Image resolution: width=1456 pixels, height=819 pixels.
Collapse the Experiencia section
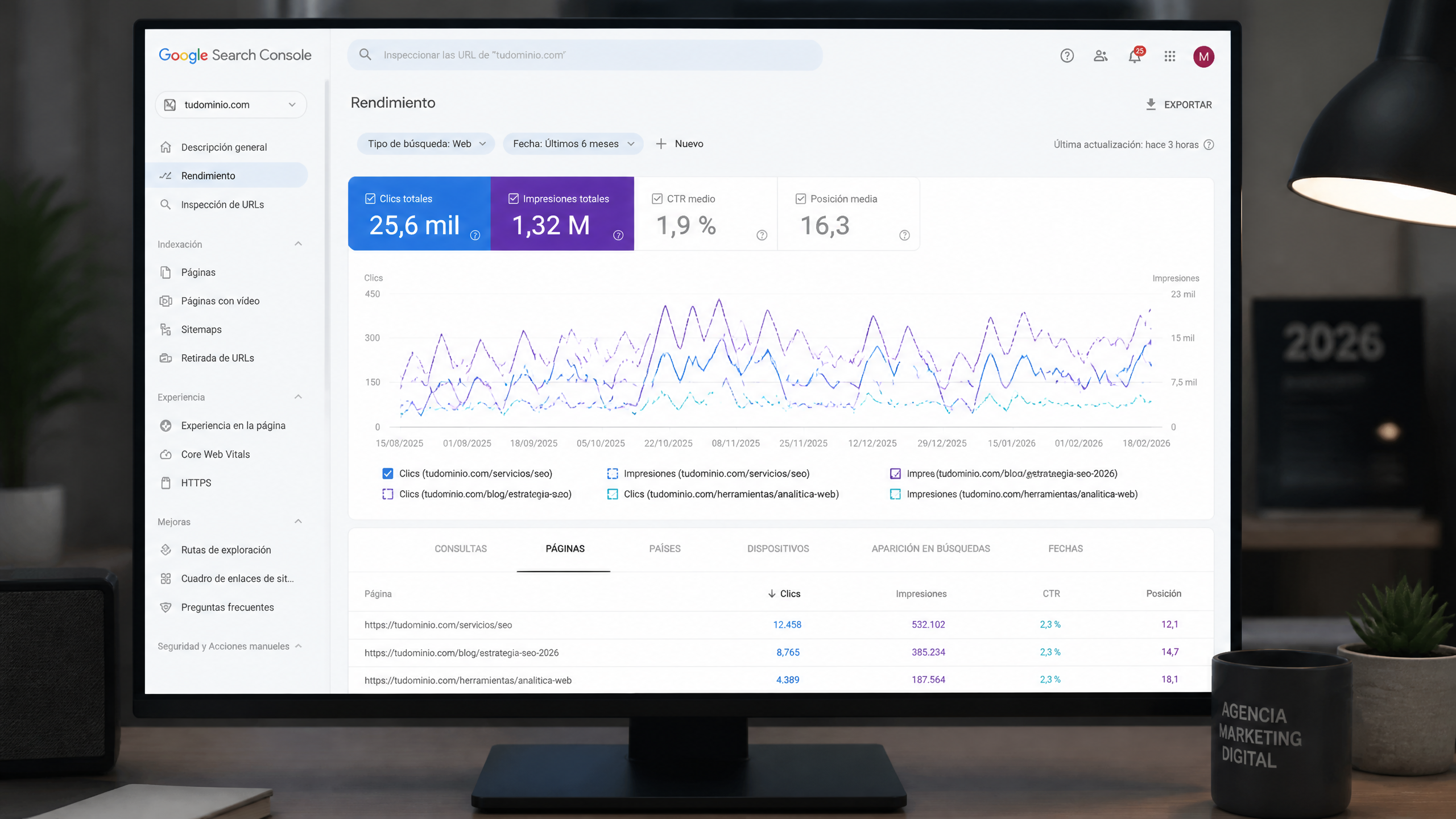pos(298,397)
